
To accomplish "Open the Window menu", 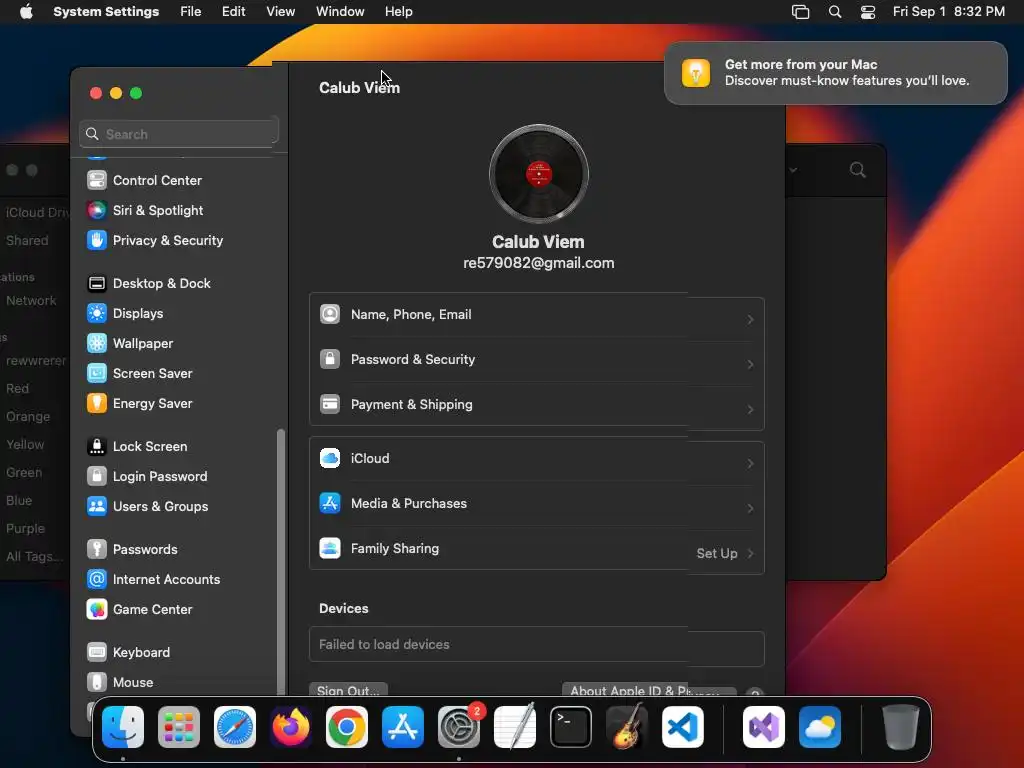I will (340, 12).
